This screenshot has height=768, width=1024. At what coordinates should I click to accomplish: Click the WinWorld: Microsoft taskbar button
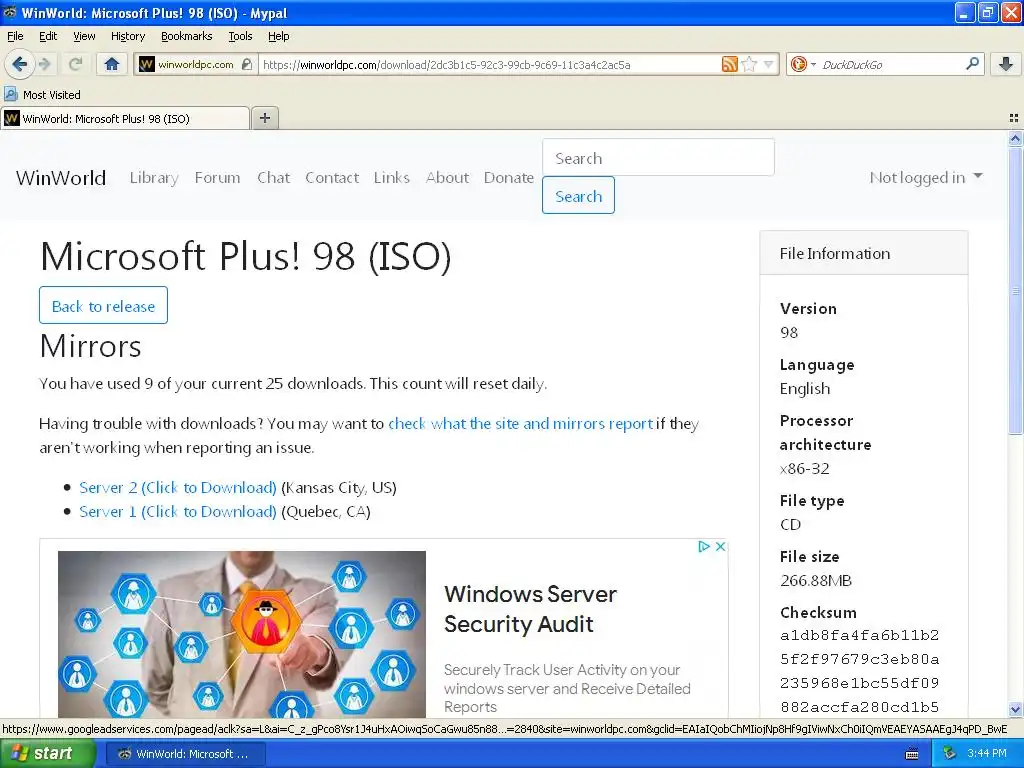click(185, 754)
